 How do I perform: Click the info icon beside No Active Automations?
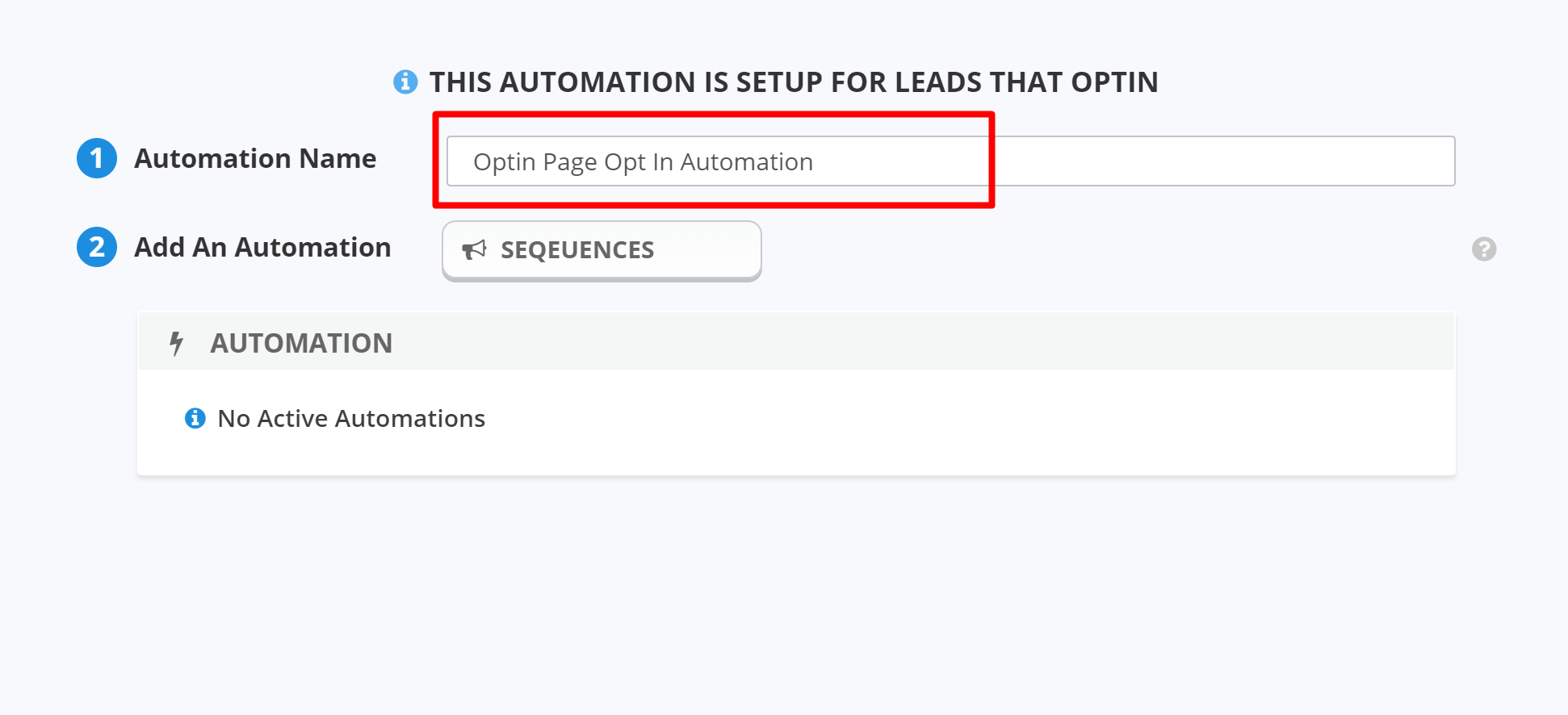click(195, 418)
